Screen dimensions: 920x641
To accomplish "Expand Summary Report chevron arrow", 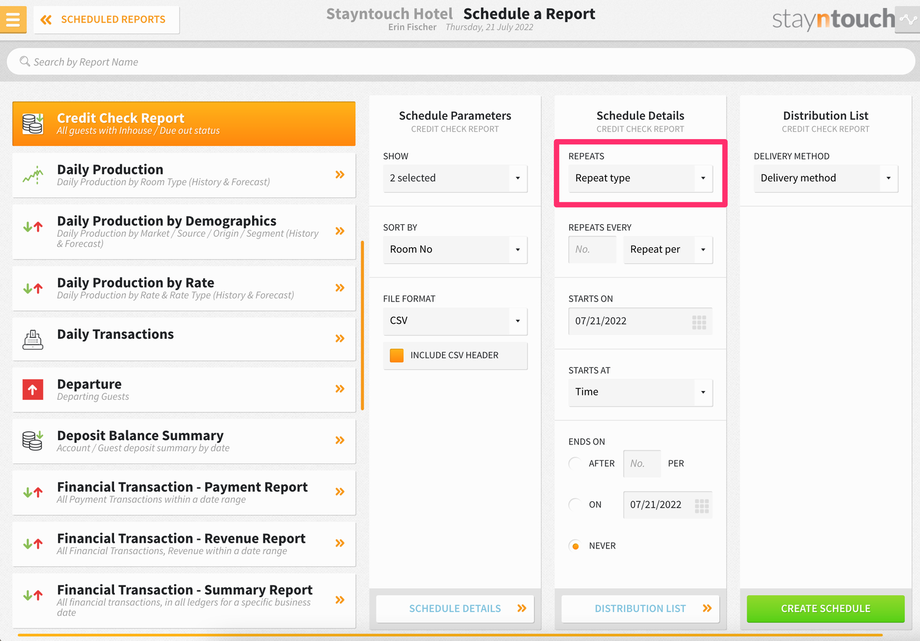I will (340, 599).
